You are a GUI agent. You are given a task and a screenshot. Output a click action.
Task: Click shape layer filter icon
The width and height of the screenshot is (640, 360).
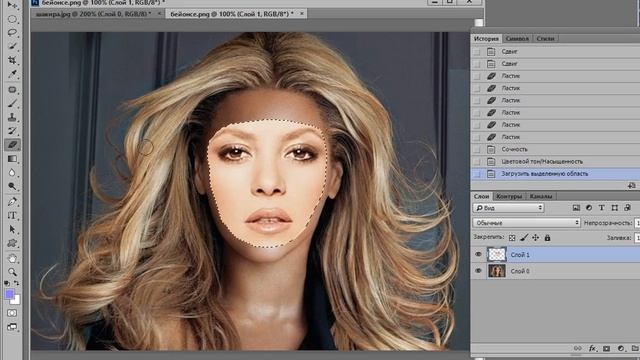click(x=615, y=208)
